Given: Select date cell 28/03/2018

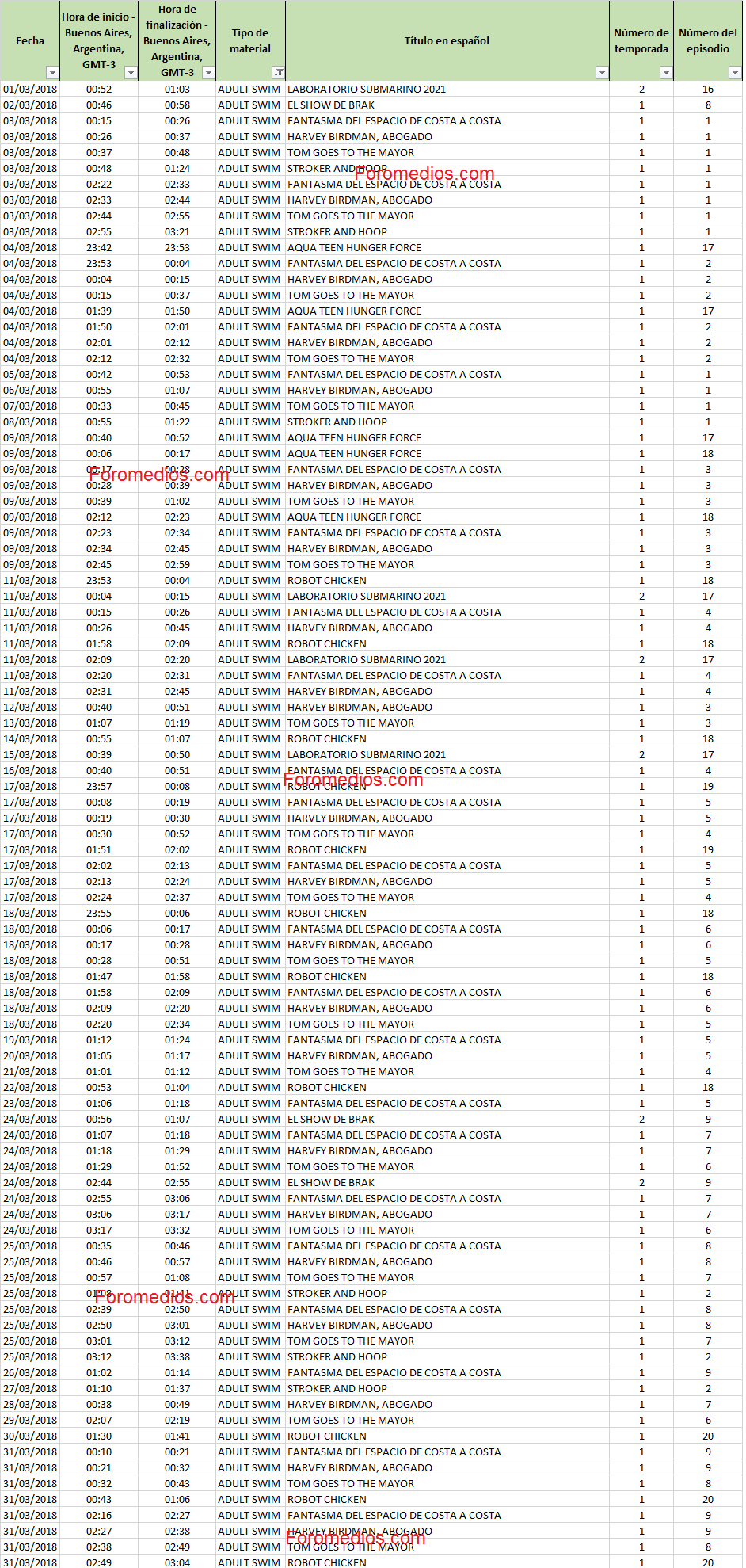Looking at the screenshot, I should [x=30, y=1404].
